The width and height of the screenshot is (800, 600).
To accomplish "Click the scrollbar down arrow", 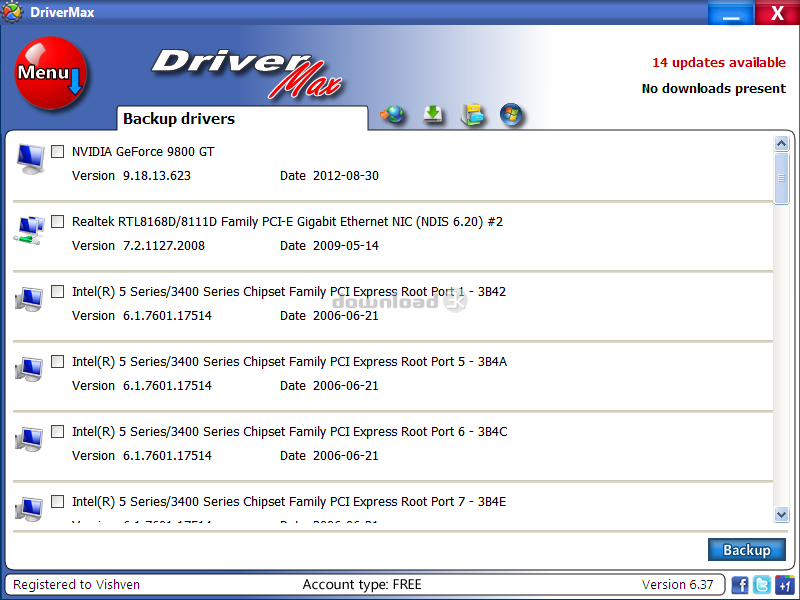I will tap(781, 514).
